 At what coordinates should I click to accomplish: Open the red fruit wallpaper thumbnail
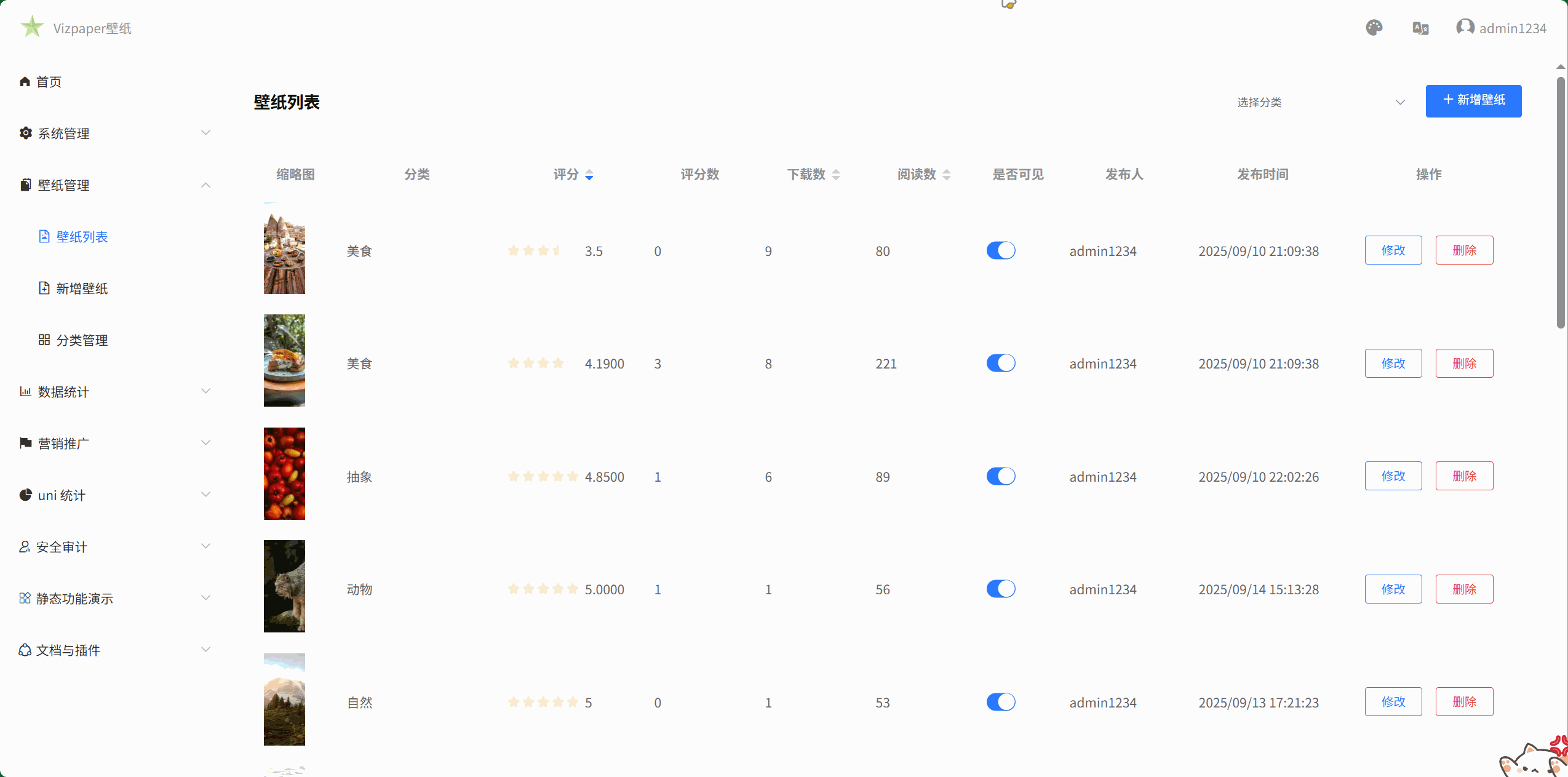[x=284, y=474]
